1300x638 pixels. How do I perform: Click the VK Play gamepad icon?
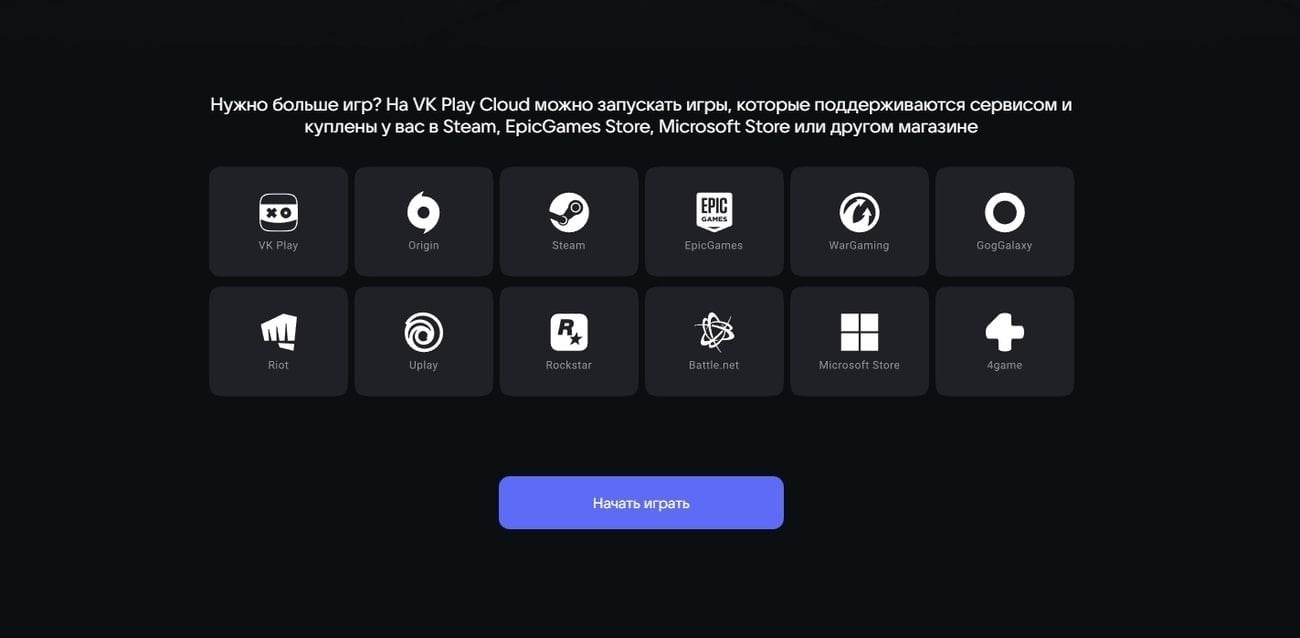click(278, 212)
